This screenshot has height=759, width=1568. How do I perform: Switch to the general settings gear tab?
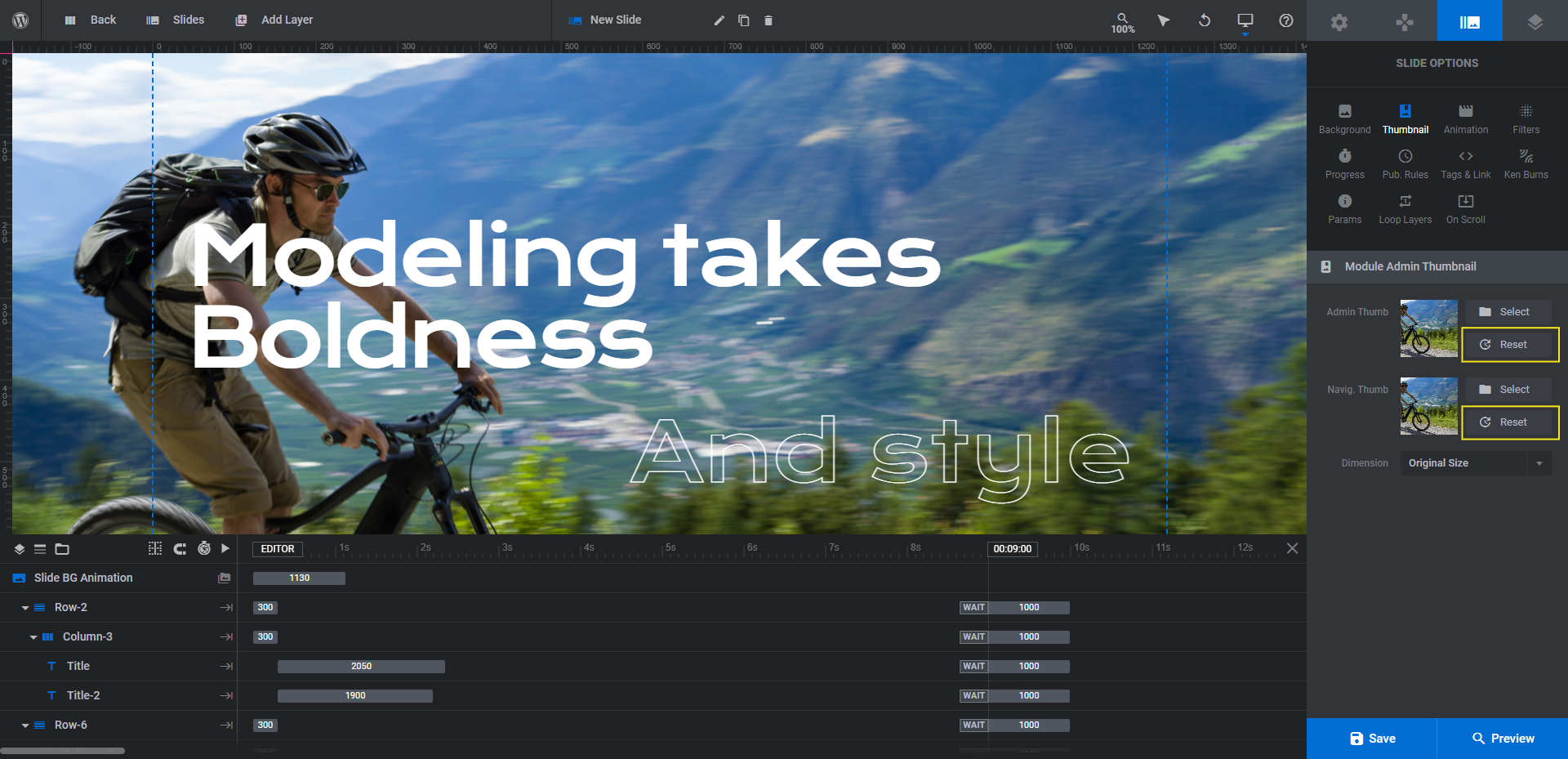pos(1339,21)
